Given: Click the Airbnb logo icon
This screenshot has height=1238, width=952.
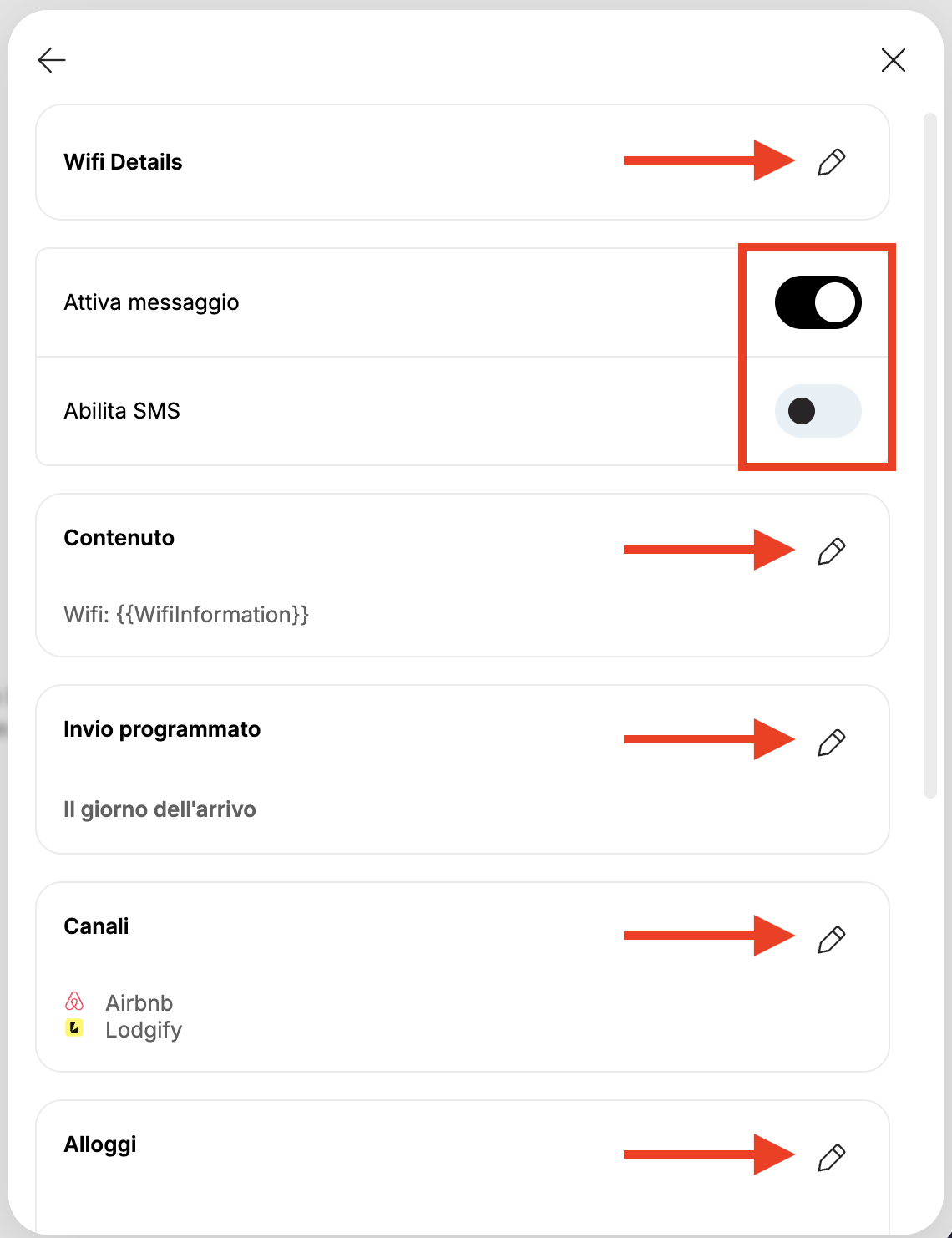Looking at the screenshot, I should tap(74, 1002).
